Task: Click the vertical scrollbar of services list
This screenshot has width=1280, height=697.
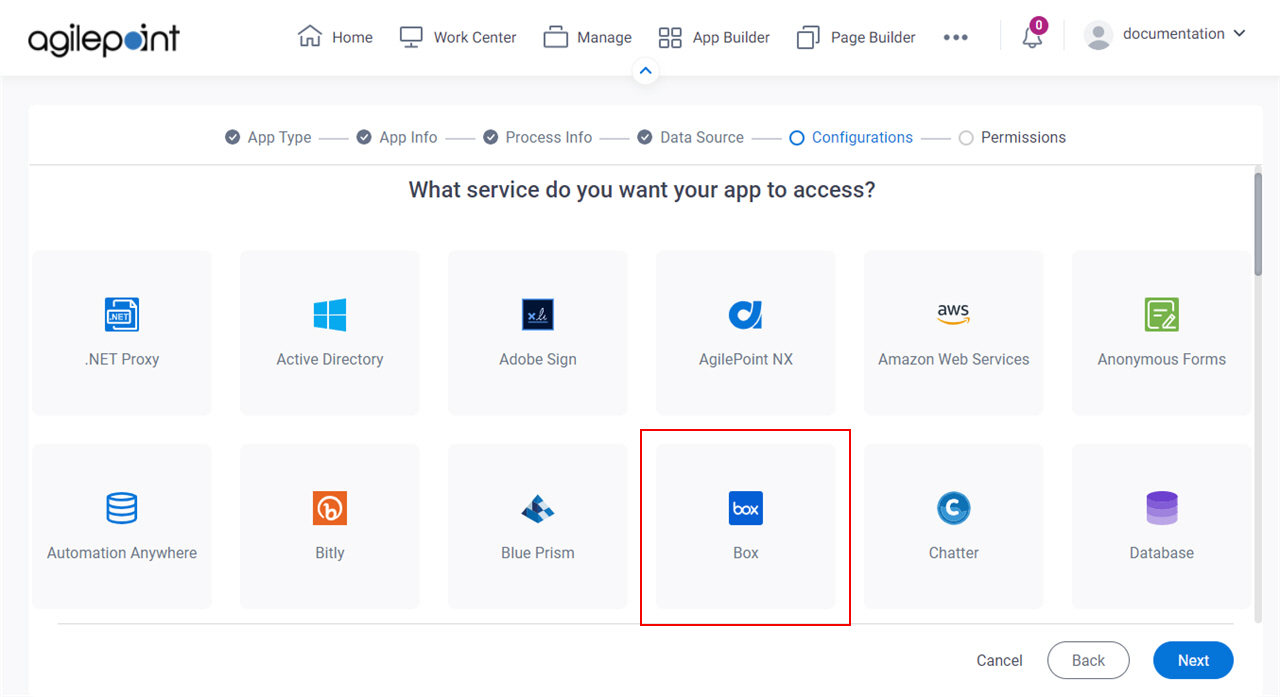Action: (x=1258, y=224)
